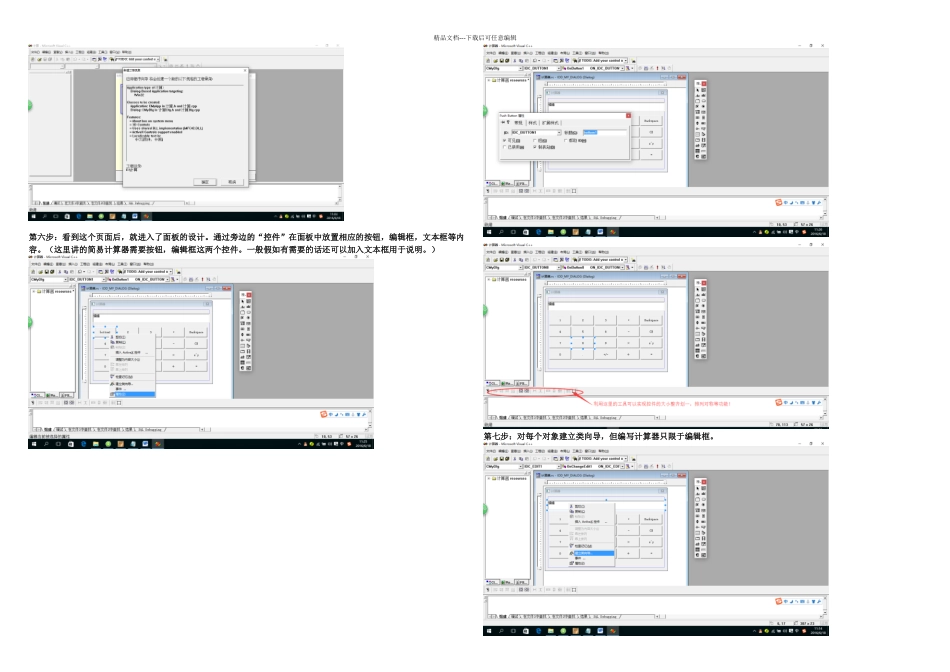Expand 计算器 resources tree node in top-right screenshot
The width and height of the screenshot is (950, 672).
pyautogui.click(x=489, y=80)
